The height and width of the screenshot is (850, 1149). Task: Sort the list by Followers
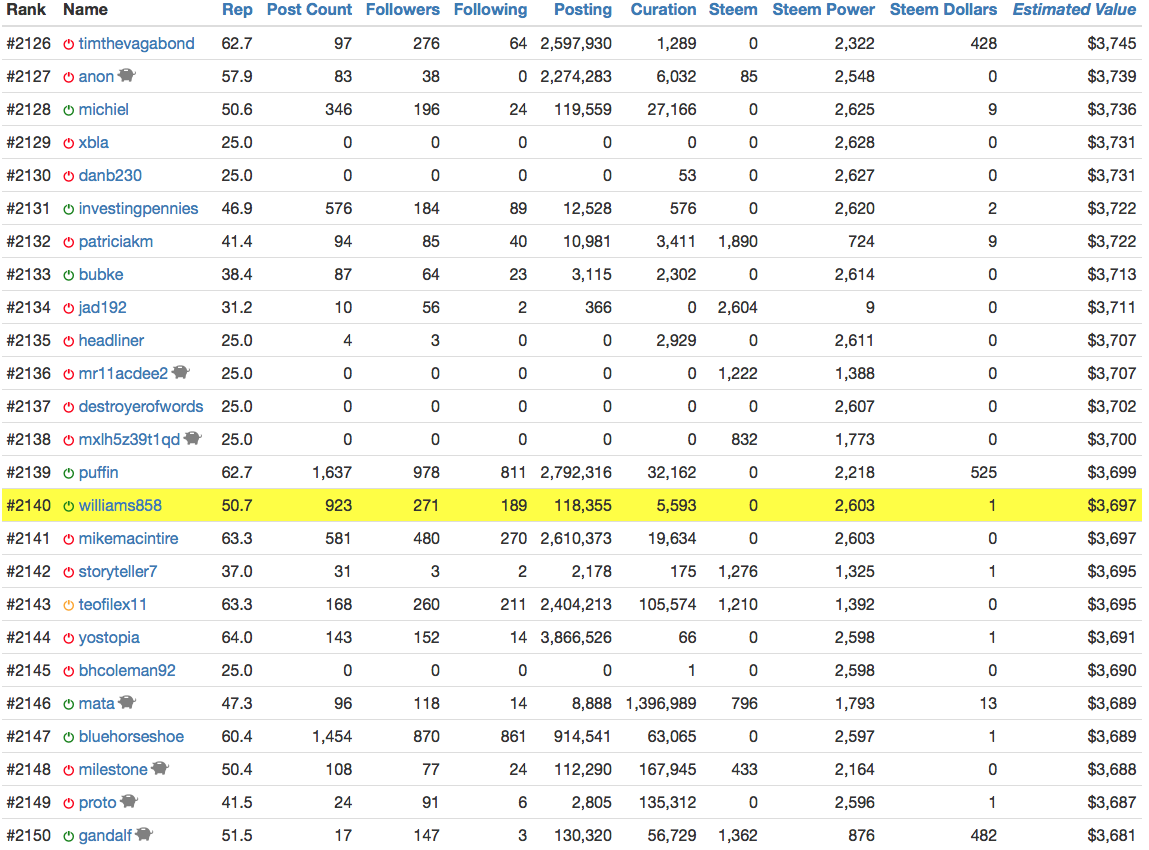coord(402,10)
